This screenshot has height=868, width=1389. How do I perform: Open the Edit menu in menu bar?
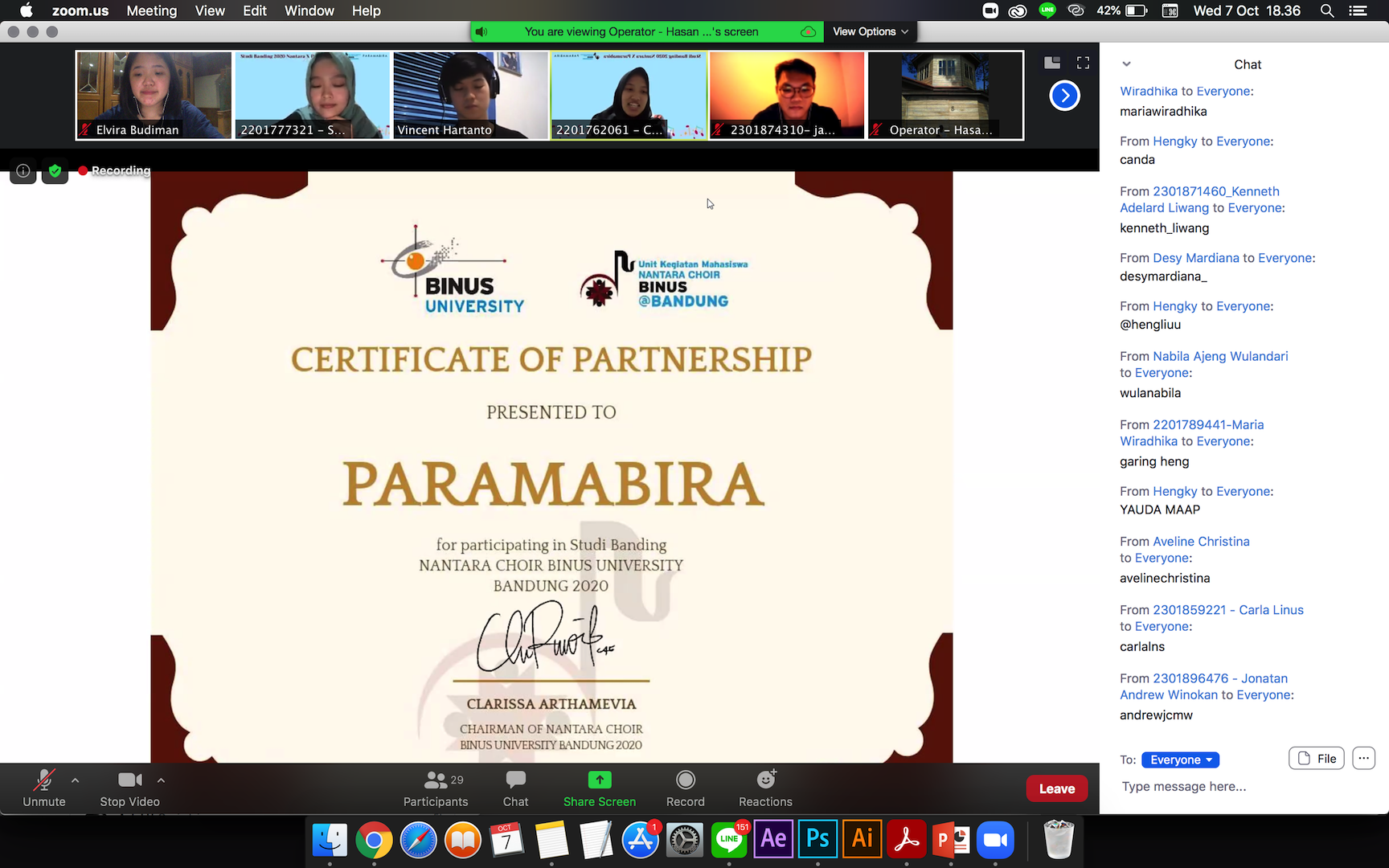255,10
